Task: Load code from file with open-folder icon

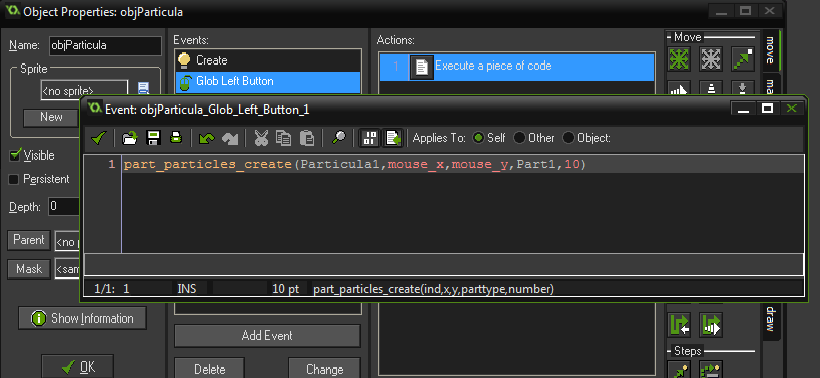Action: 129,138
